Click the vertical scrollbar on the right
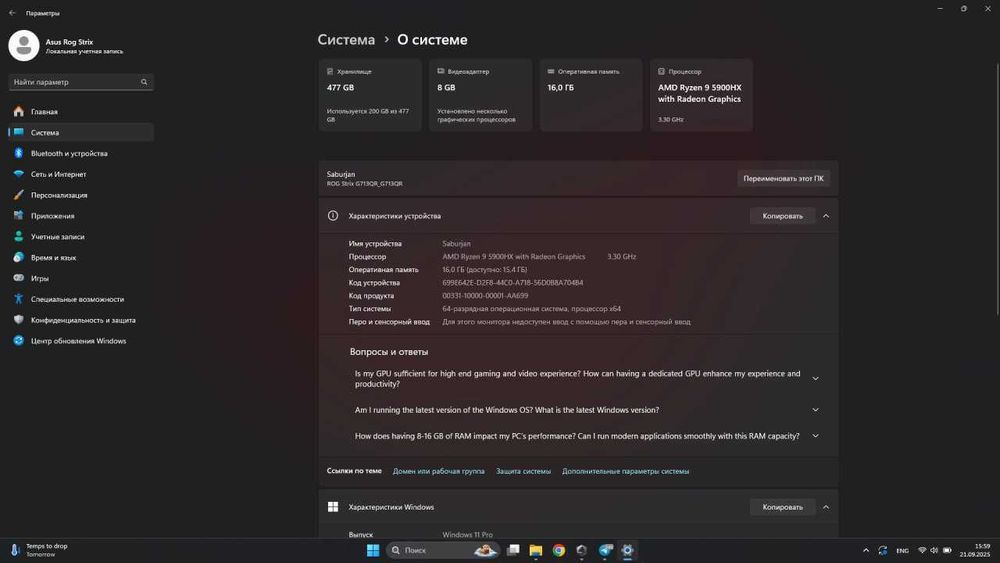 [997, 188]
